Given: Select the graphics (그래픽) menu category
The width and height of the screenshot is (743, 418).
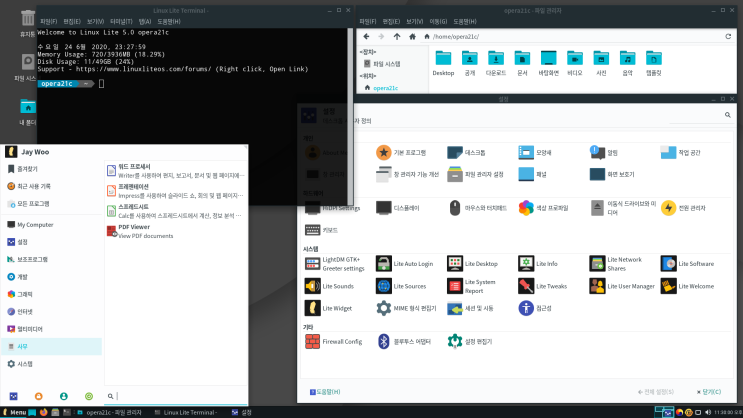Looking at the screenshot, I should click(x=51, y=294).
